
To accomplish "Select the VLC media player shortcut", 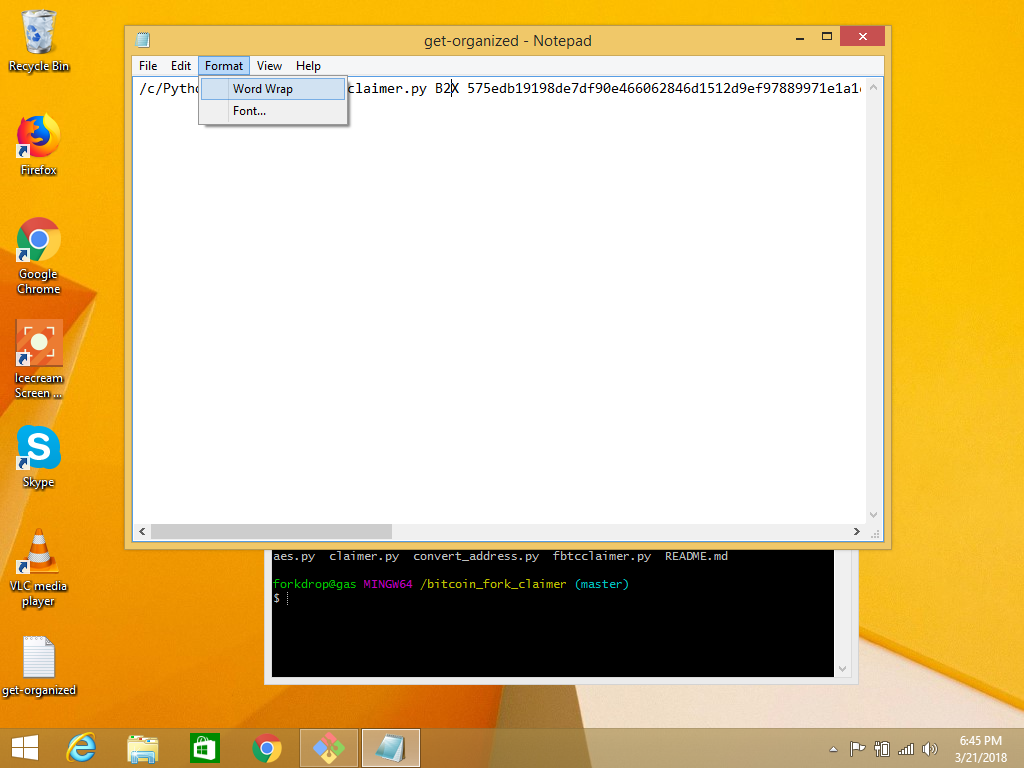I will pyautogui.click(x=39, y=562).
